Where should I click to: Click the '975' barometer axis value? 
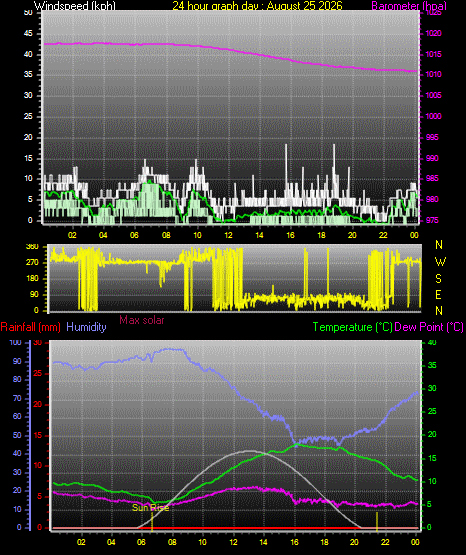[x=432, y=220]
